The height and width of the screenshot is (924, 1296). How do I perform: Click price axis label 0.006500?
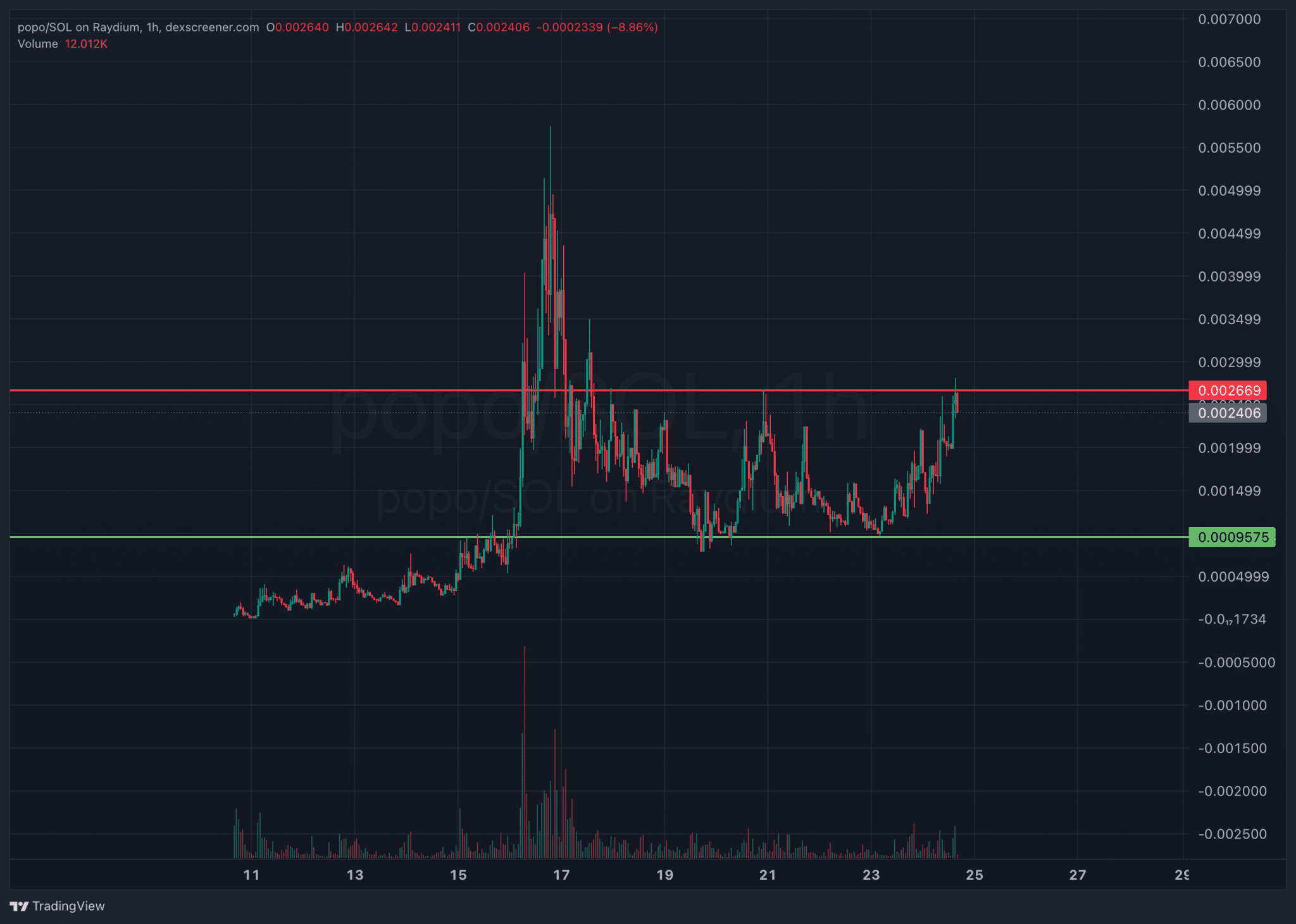tap(1230, 62)
